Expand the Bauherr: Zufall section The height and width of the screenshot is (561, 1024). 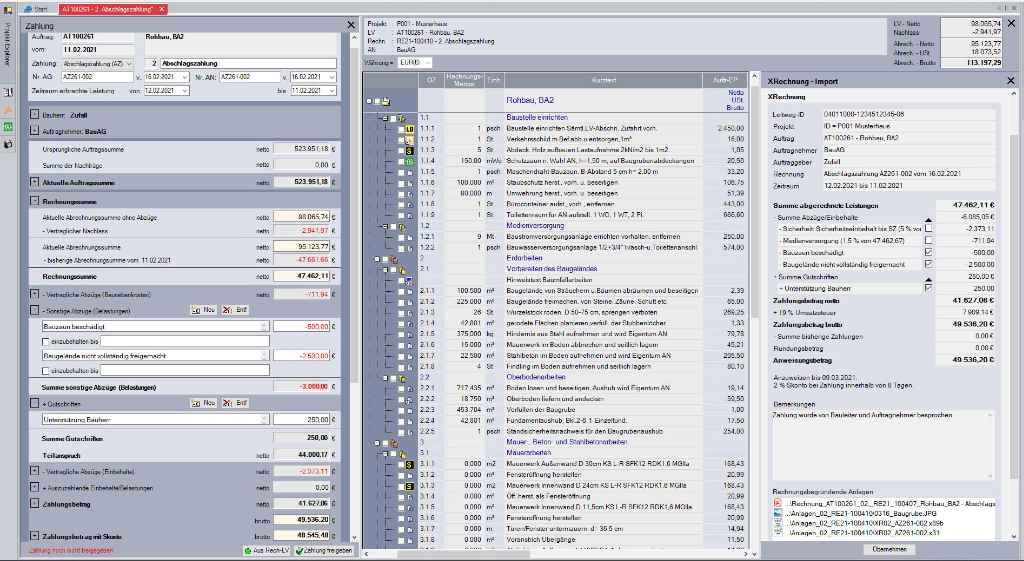click(34, 115)
